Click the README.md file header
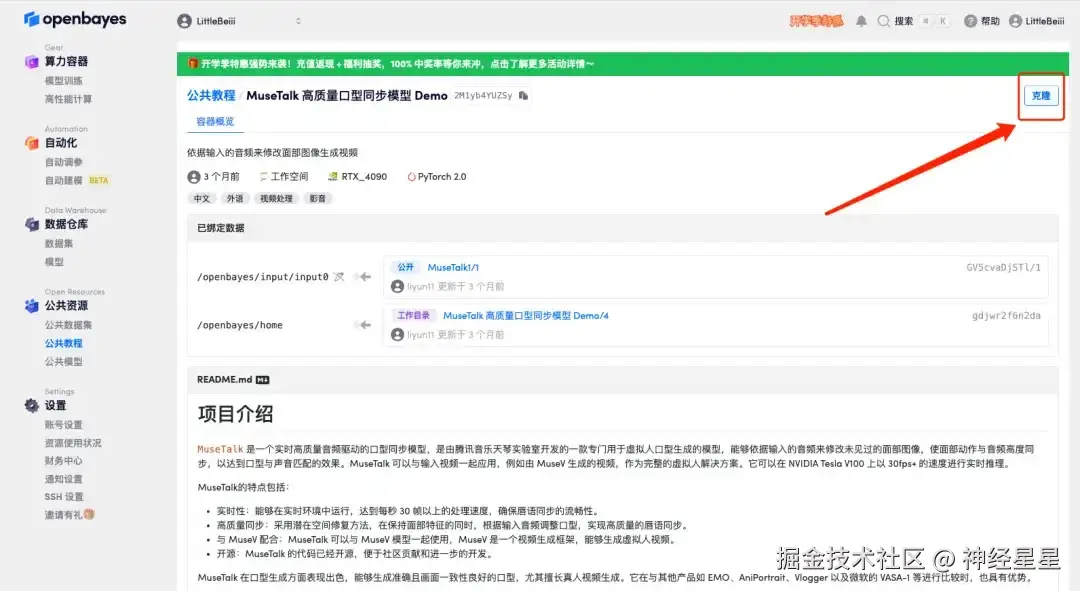The width and height of the screenshot is (1080, 591). tap(623, 380)
